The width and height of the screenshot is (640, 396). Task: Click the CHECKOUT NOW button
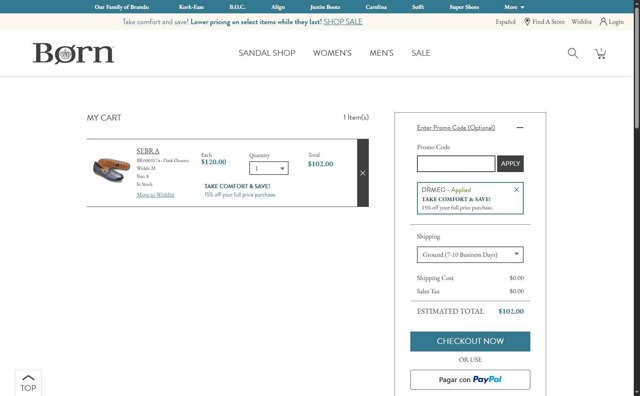tap(470, 341)
